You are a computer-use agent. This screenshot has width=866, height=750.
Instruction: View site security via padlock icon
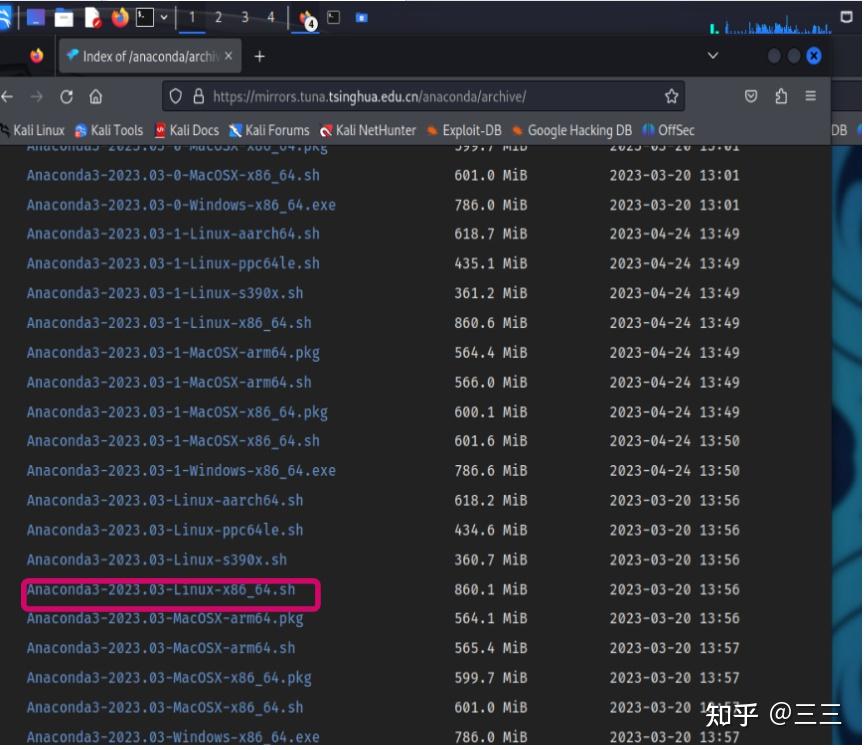199,94
